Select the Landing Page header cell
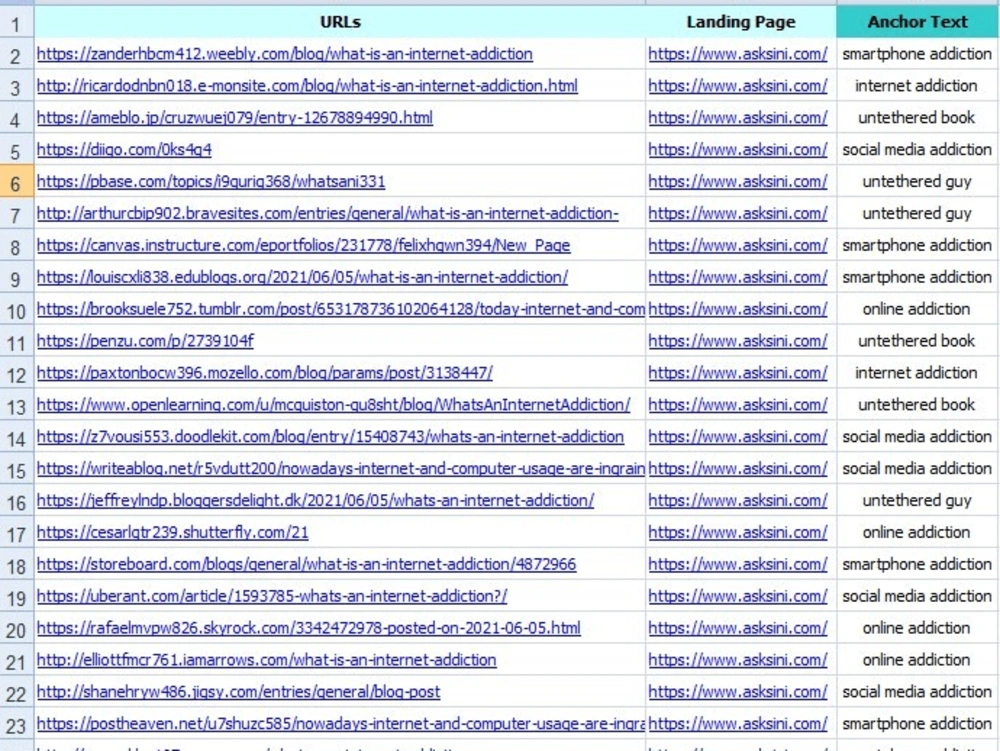 (741, 22)
